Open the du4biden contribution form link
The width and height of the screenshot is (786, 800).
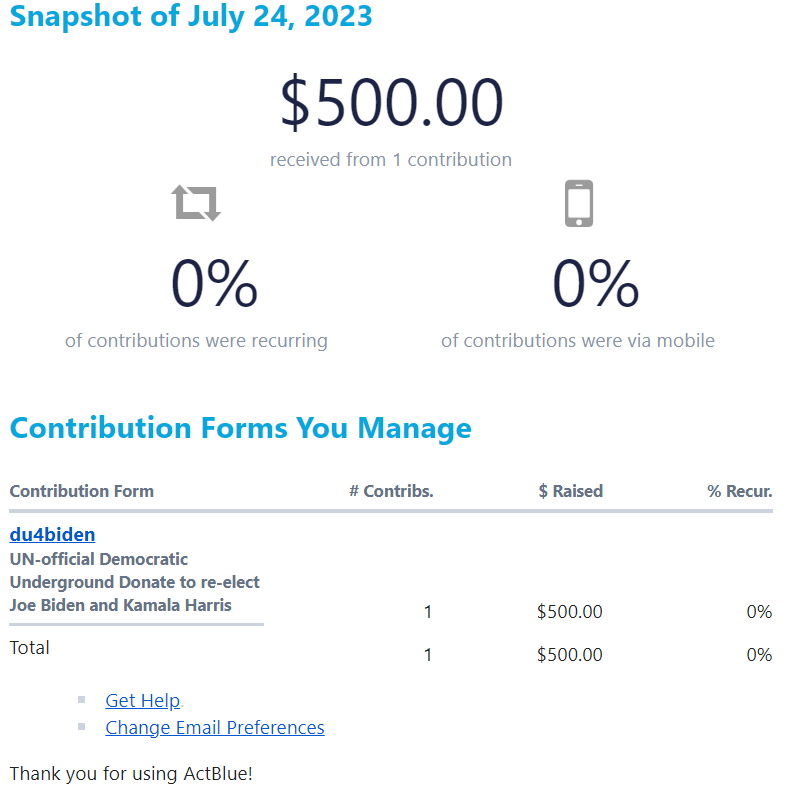(52, 534)
